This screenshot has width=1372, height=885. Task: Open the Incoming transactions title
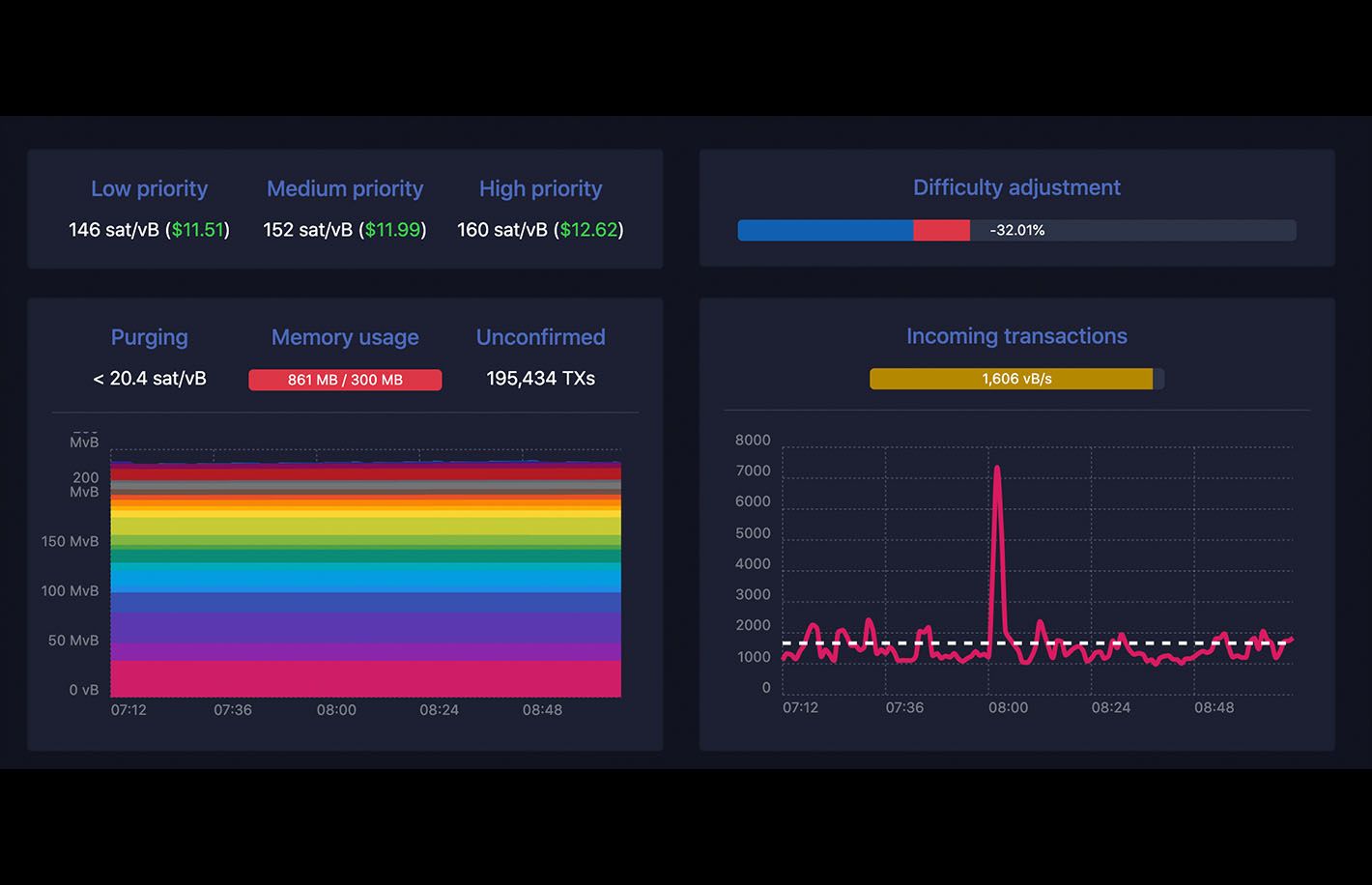pyautogui.click(x=1016, y=336)
